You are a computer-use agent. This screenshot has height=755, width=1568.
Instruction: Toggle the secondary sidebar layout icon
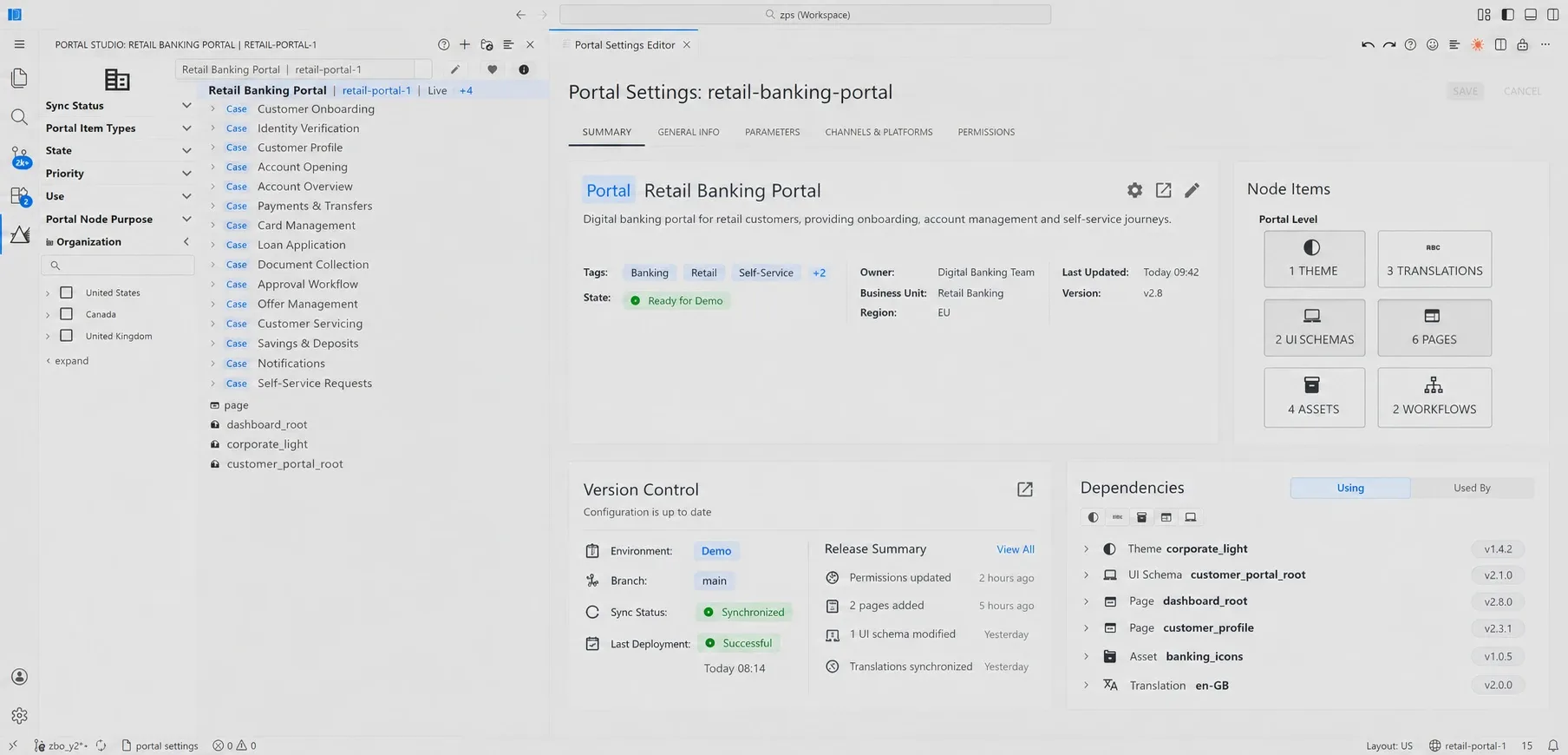point(1552,15)
